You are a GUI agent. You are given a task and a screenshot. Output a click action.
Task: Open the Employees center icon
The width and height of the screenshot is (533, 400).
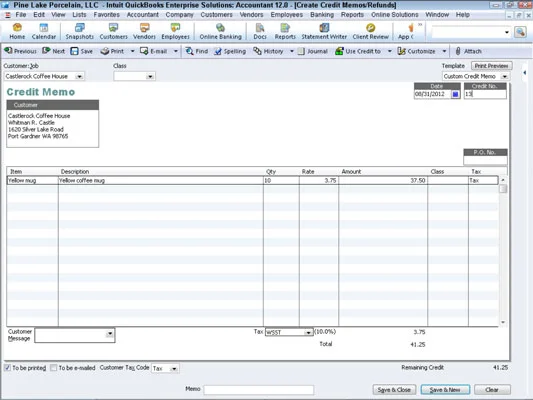pyautogui.click(x=175, y=31)
